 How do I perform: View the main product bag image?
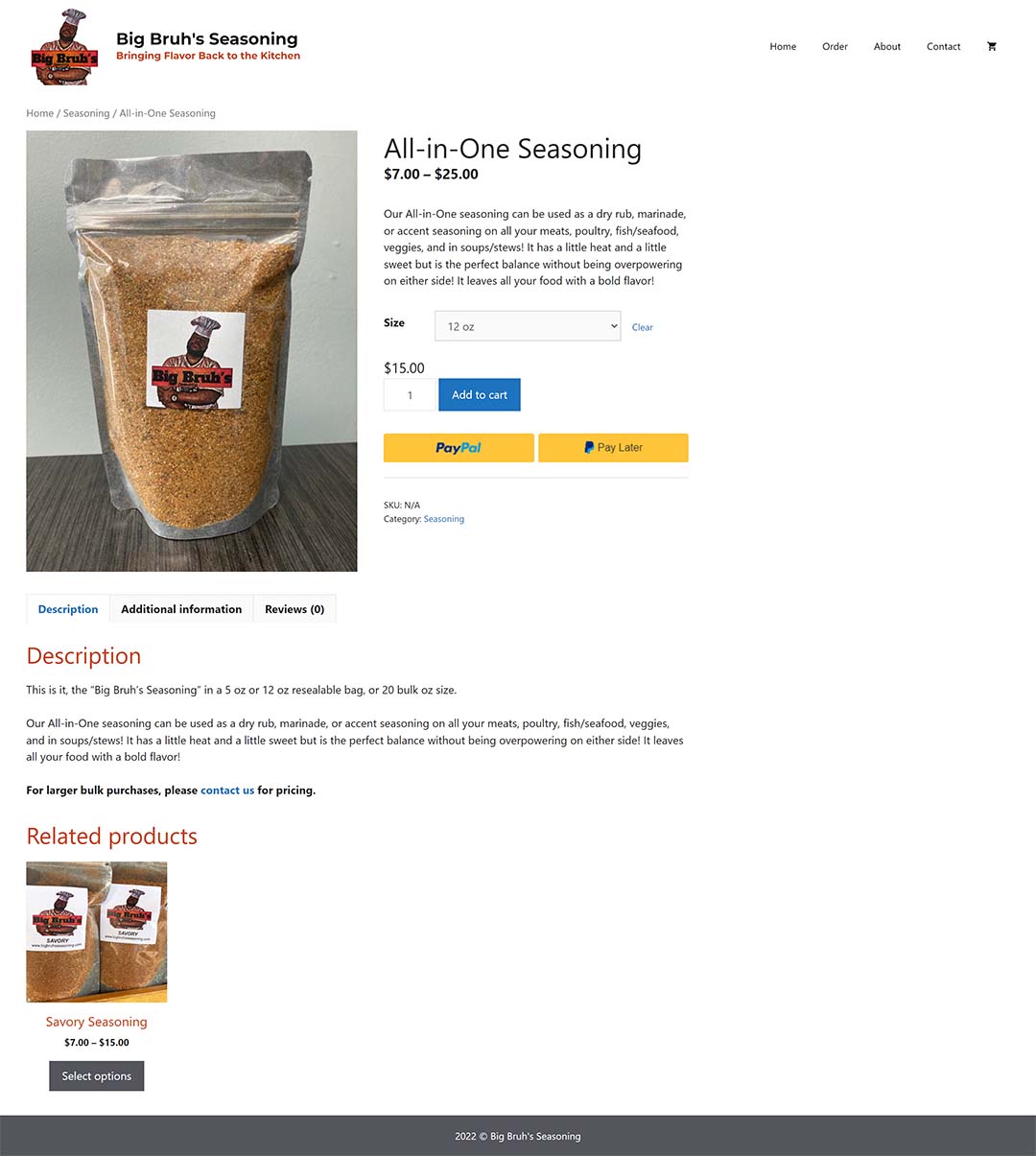192,351
